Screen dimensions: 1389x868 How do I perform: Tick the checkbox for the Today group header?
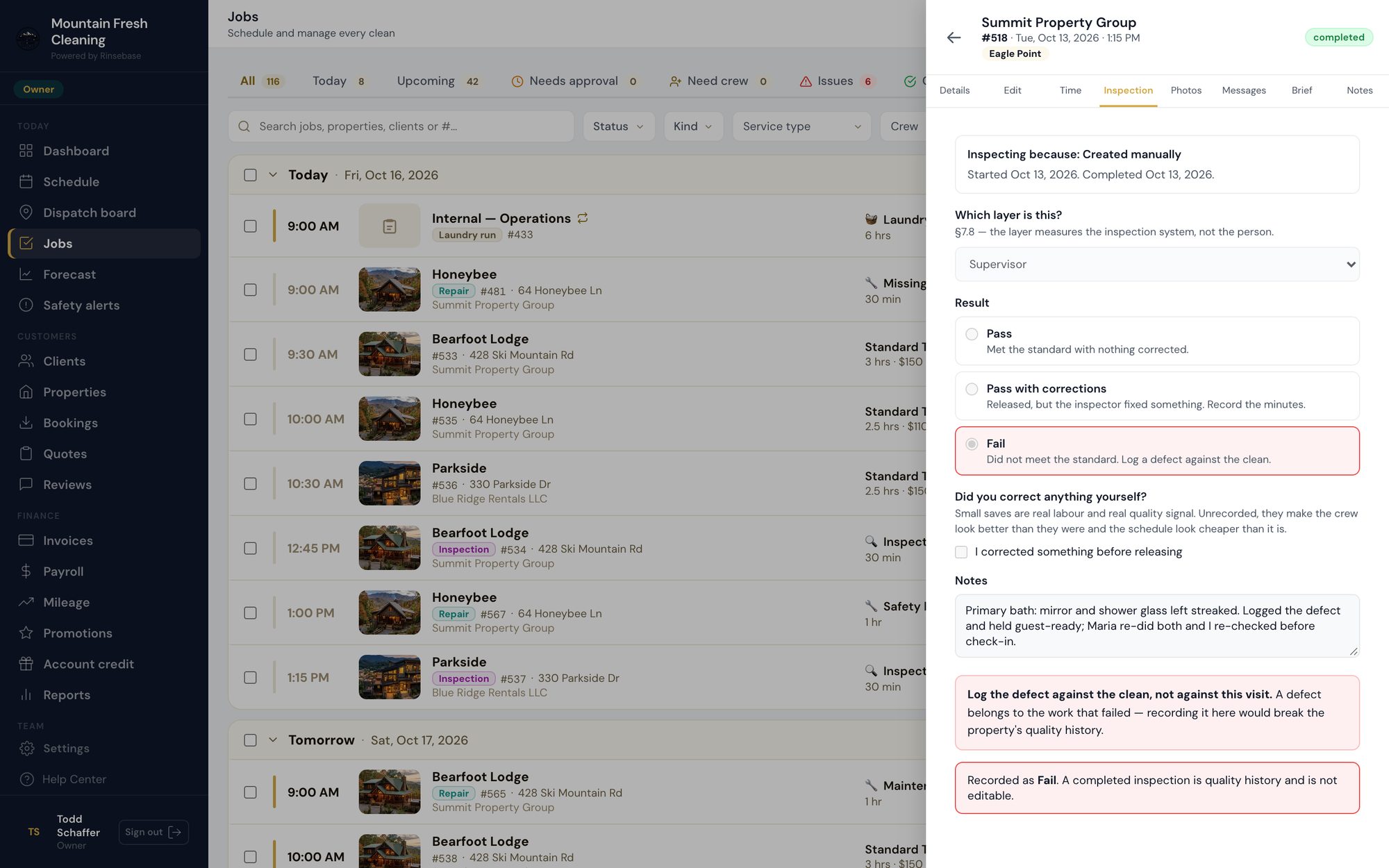pyautogui.click(x=250, y=175)
